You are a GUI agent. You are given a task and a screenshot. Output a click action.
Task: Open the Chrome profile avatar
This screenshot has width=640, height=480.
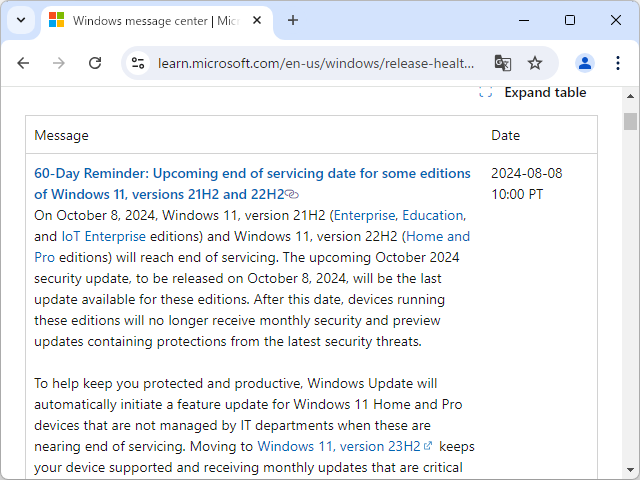pos(585,63)
